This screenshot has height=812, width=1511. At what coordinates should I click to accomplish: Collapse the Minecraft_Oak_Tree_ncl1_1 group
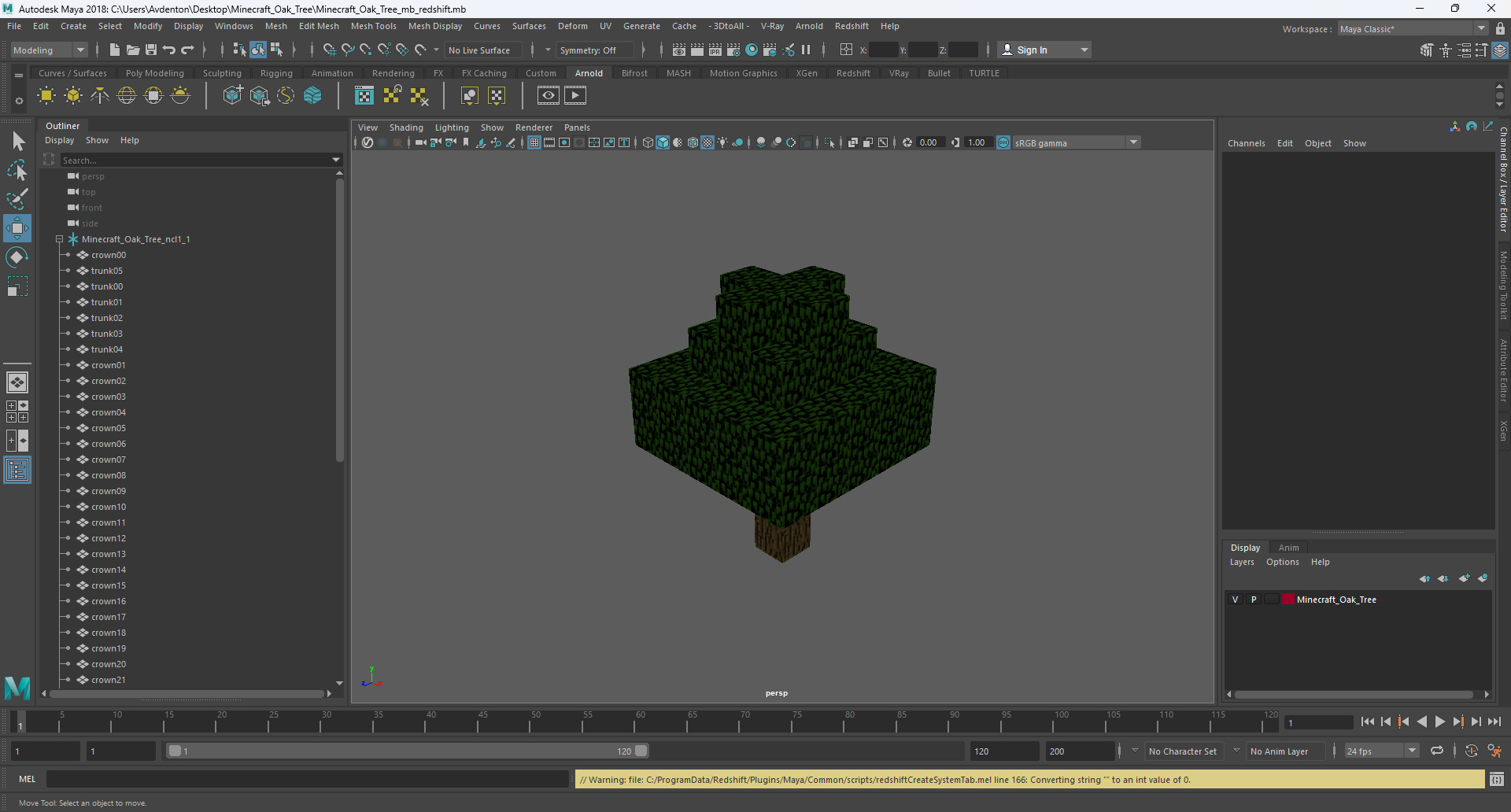tap(59, 239)
